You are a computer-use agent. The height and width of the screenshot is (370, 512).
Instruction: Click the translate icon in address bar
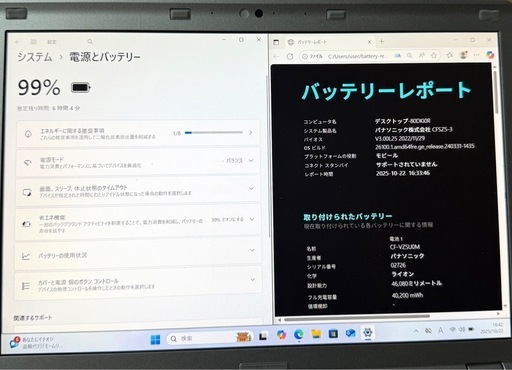click(398, 56)
